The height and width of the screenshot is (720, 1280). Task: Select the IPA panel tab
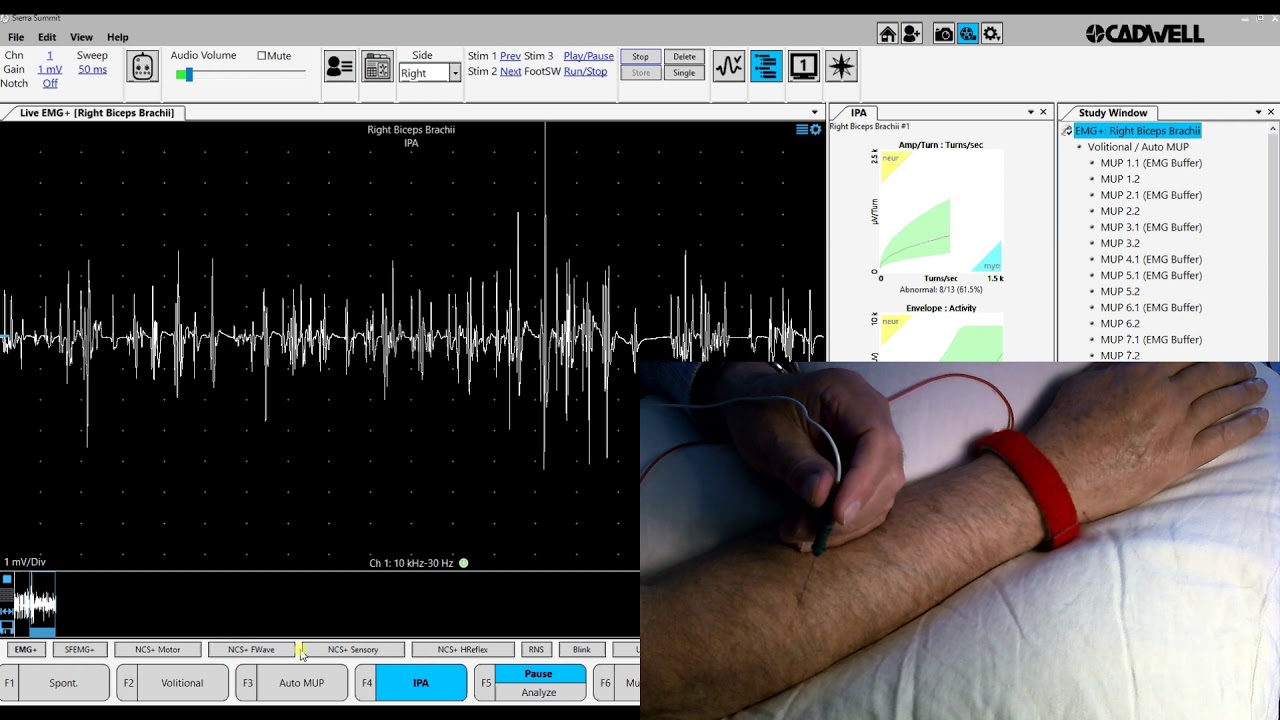pyautogui.click(x=859, y=113)
